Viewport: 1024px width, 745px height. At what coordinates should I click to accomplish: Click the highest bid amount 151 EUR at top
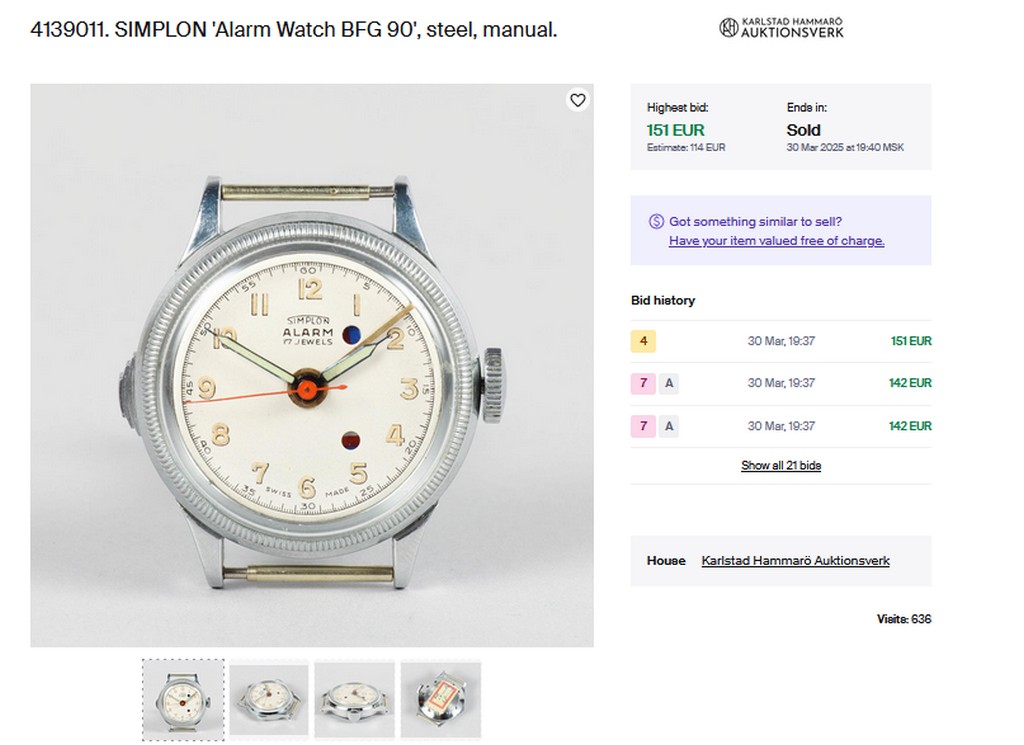676,130
